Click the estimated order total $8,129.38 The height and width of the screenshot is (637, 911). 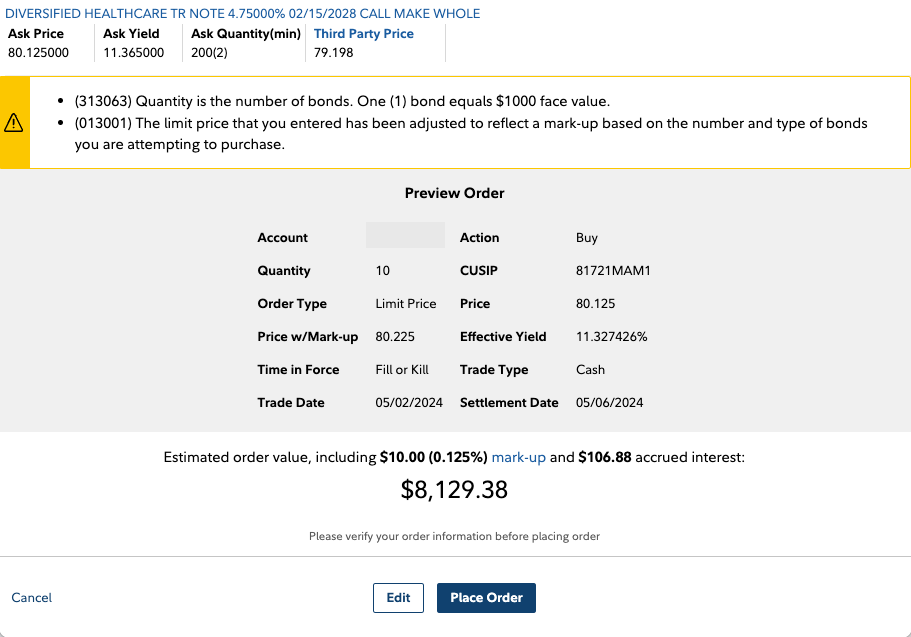(x=454, y=489)
